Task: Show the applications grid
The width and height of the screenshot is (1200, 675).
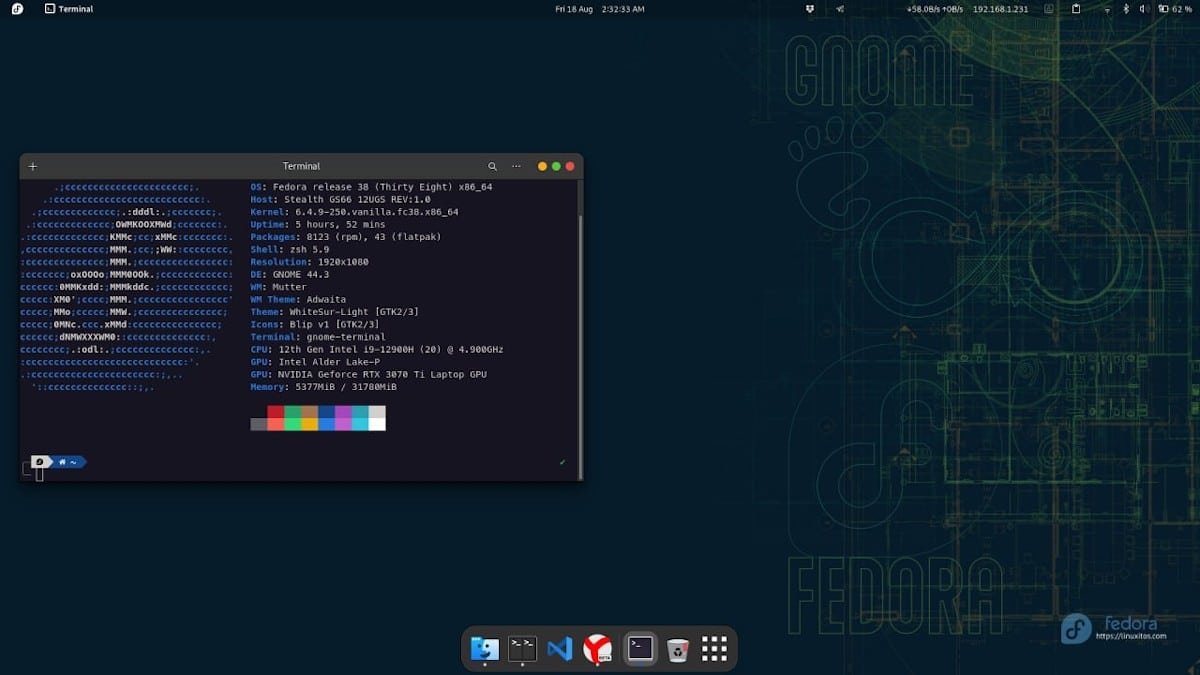Action: tap(714, 648)
